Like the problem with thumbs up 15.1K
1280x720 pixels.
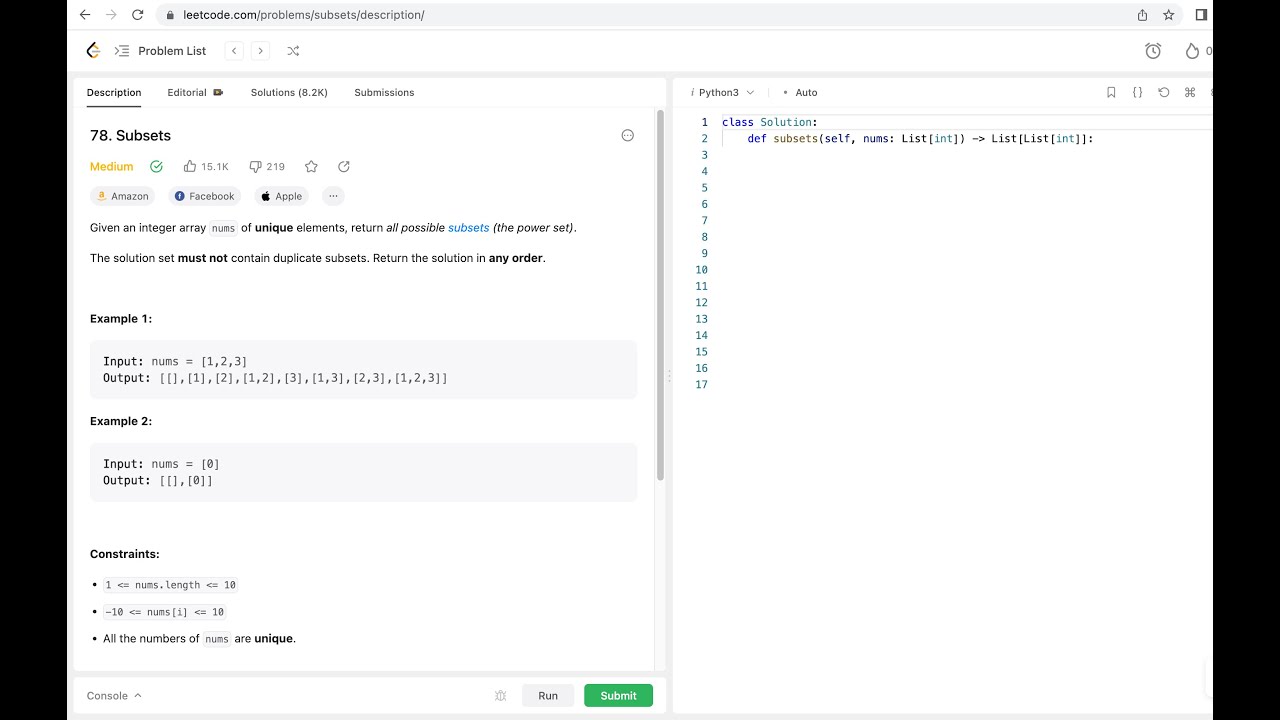coord(206,167)
